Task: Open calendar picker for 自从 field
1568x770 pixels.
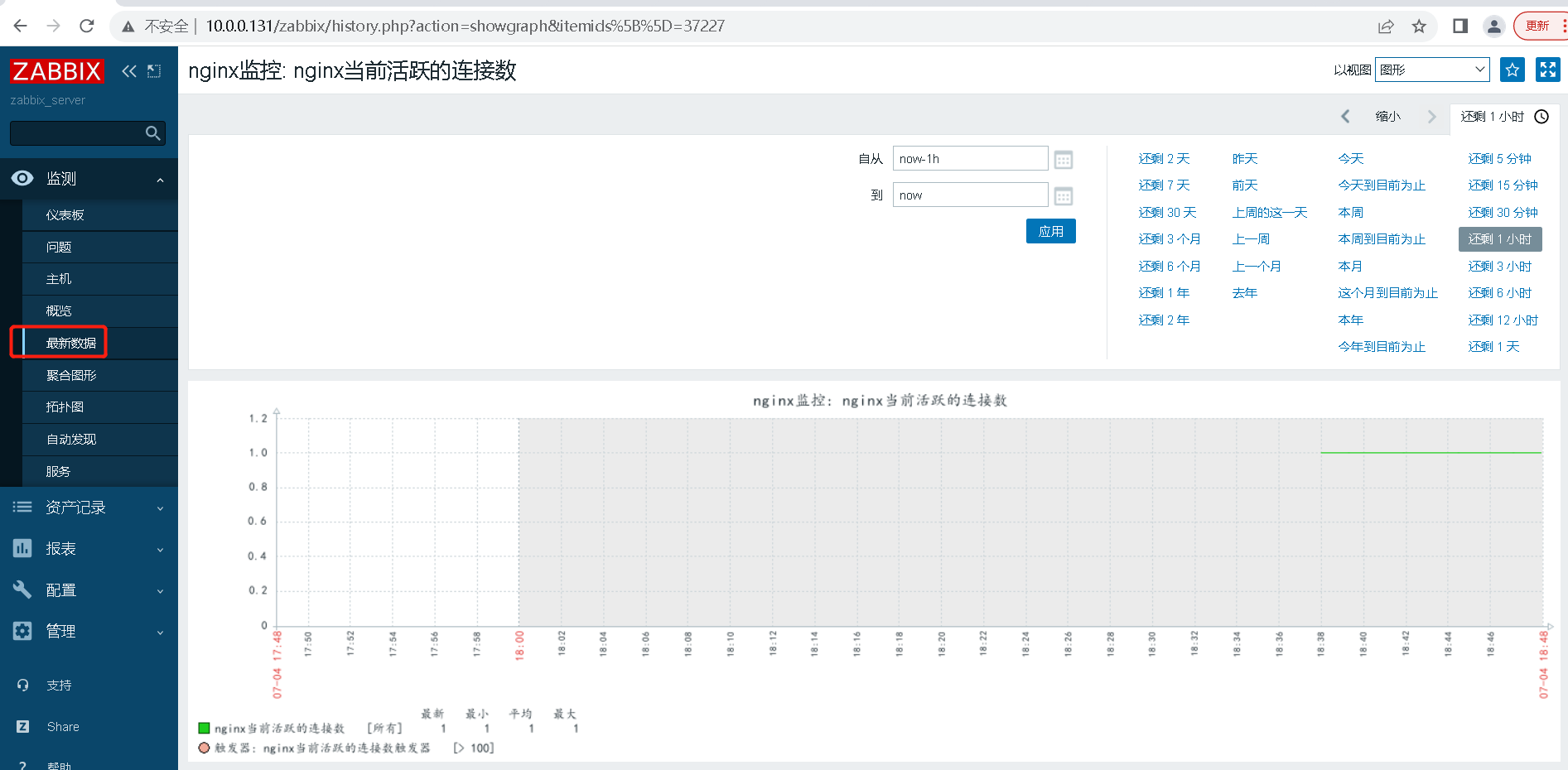Action: pyautogui.click(x=1064, y=159)
